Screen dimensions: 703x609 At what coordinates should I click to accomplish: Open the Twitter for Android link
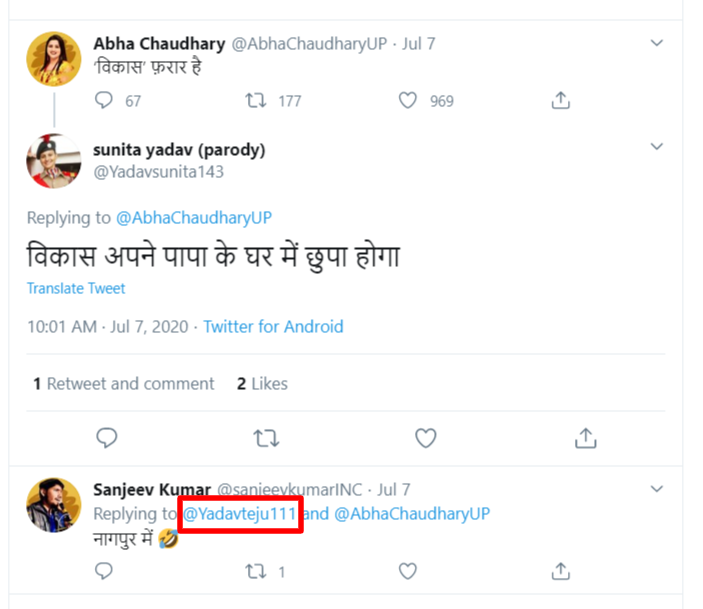273,326
